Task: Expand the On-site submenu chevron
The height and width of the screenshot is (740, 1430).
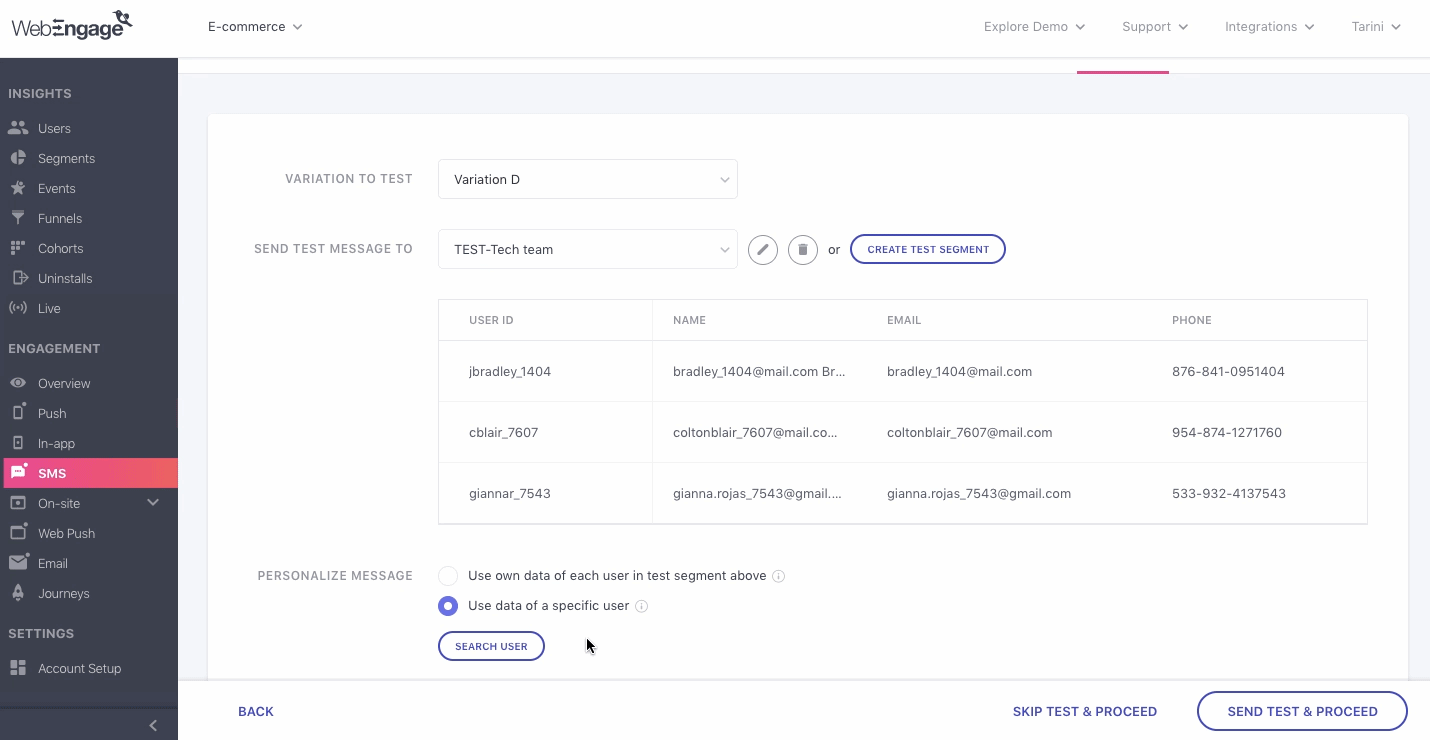Action: coord(153,502)
